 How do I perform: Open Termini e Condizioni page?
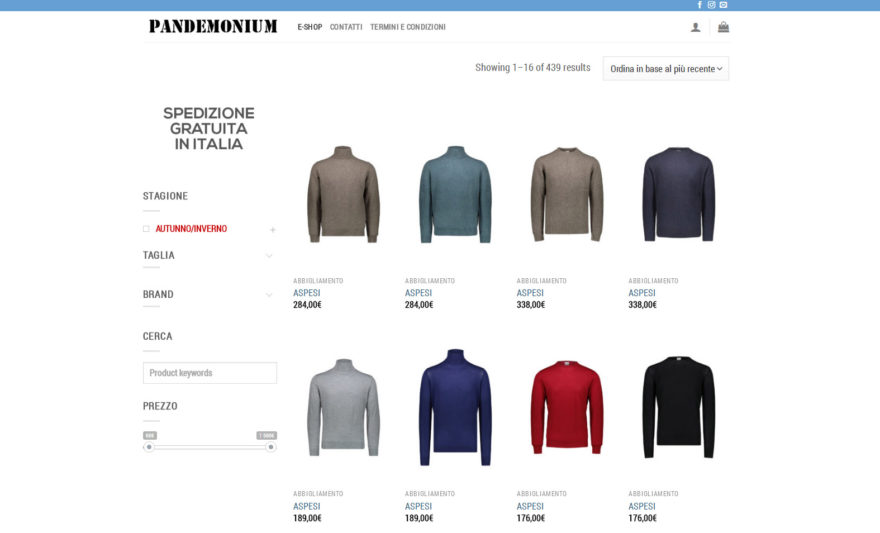click(x=407, y=27)
